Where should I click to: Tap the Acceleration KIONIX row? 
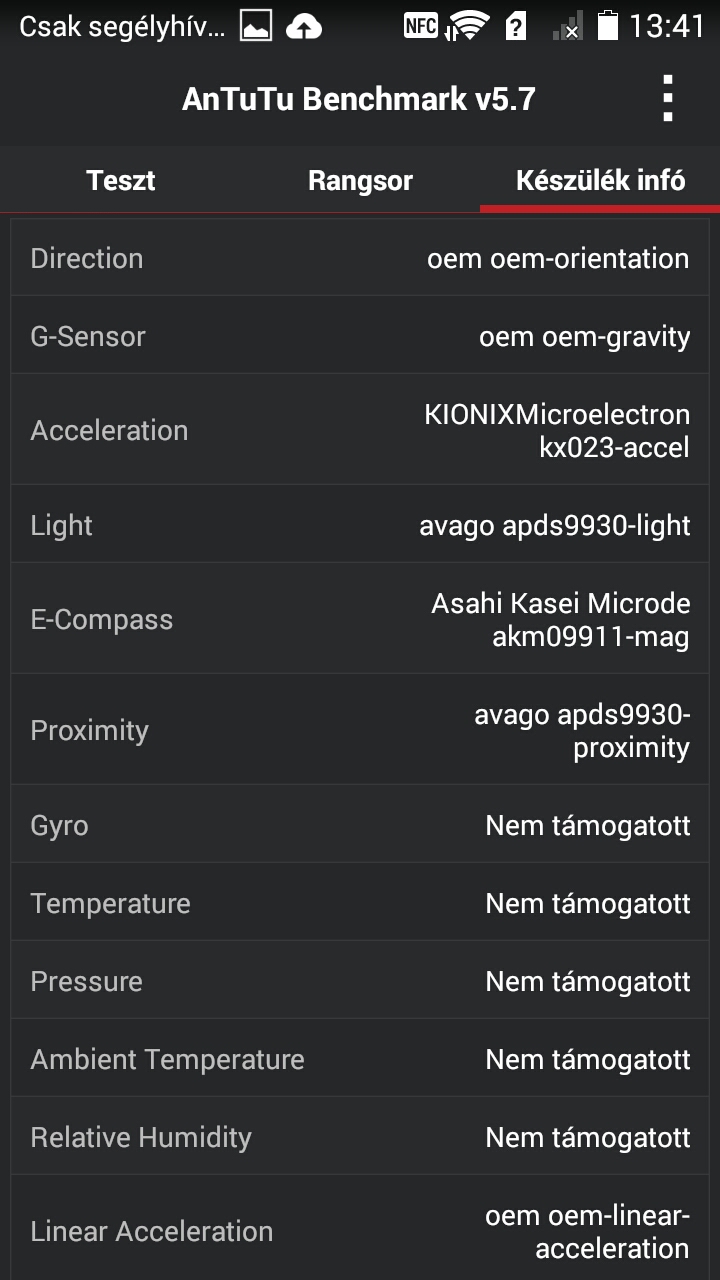click(x=360, y=430)
